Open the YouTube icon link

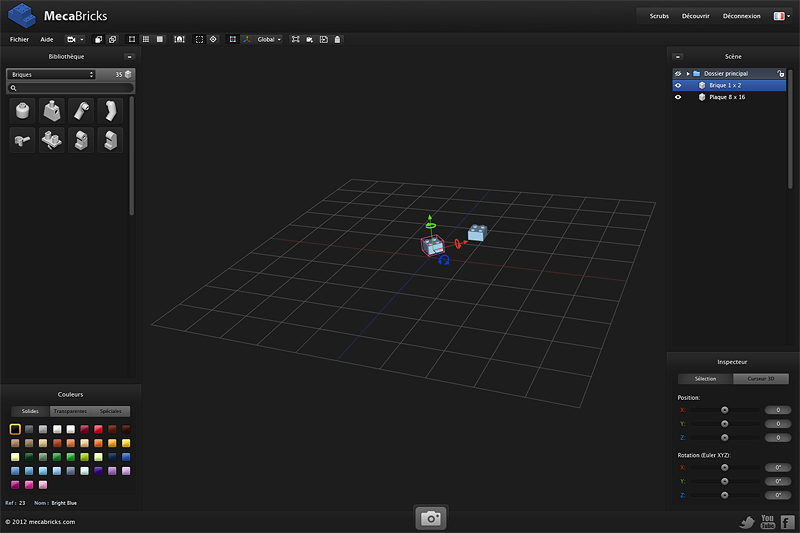(x=767, y=521)
